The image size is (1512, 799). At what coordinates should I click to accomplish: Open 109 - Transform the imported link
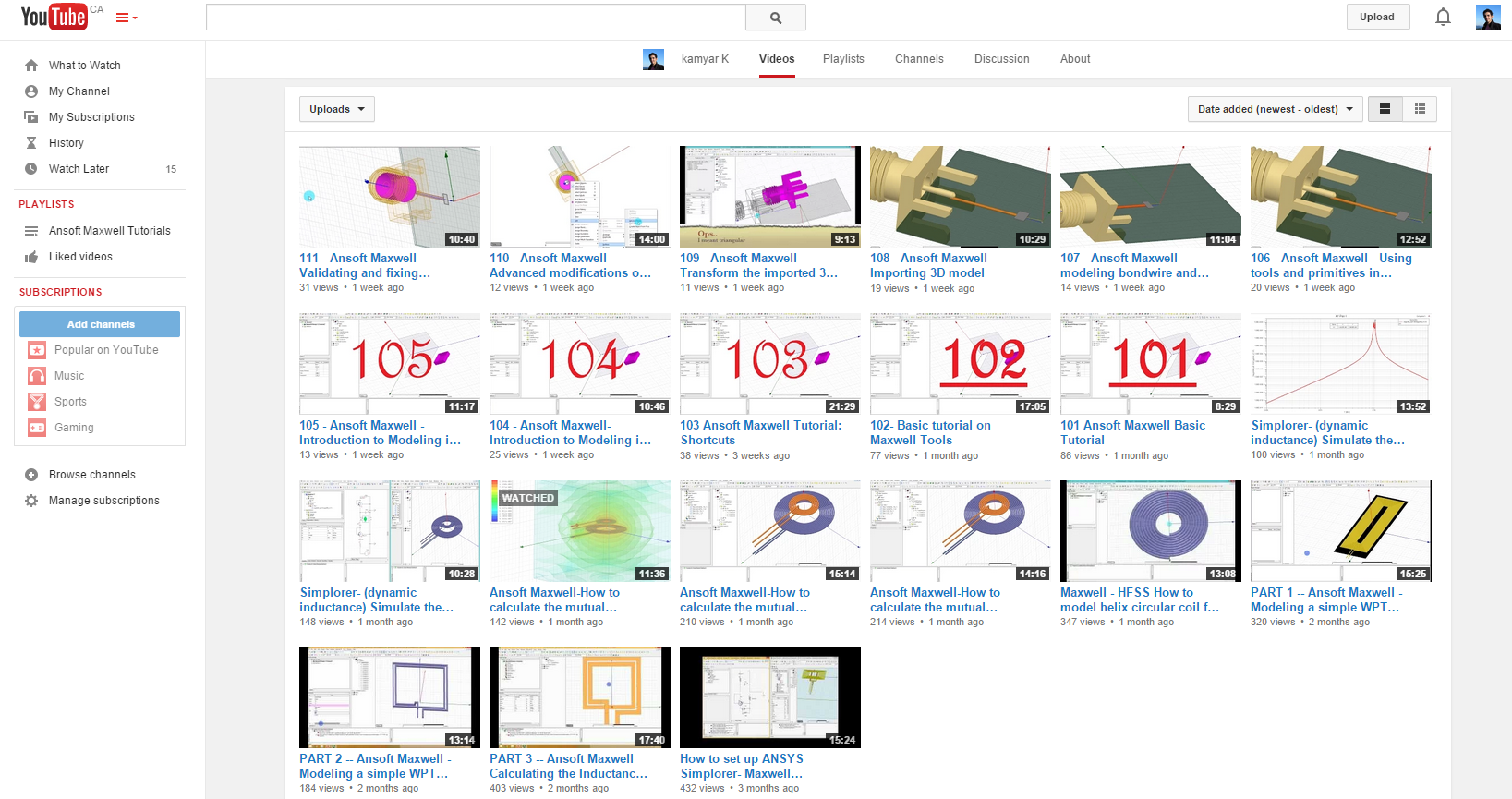point(759,265)
